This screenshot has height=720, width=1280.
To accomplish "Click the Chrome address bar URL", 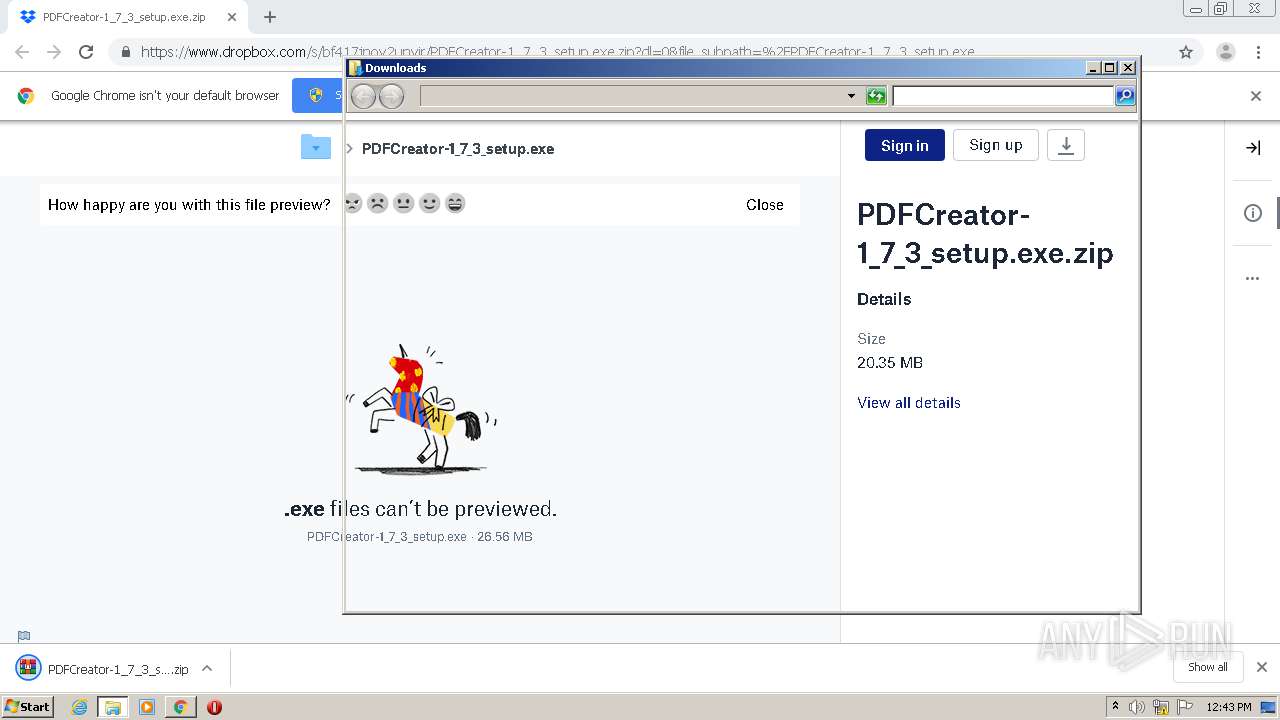I will (558, 52).
